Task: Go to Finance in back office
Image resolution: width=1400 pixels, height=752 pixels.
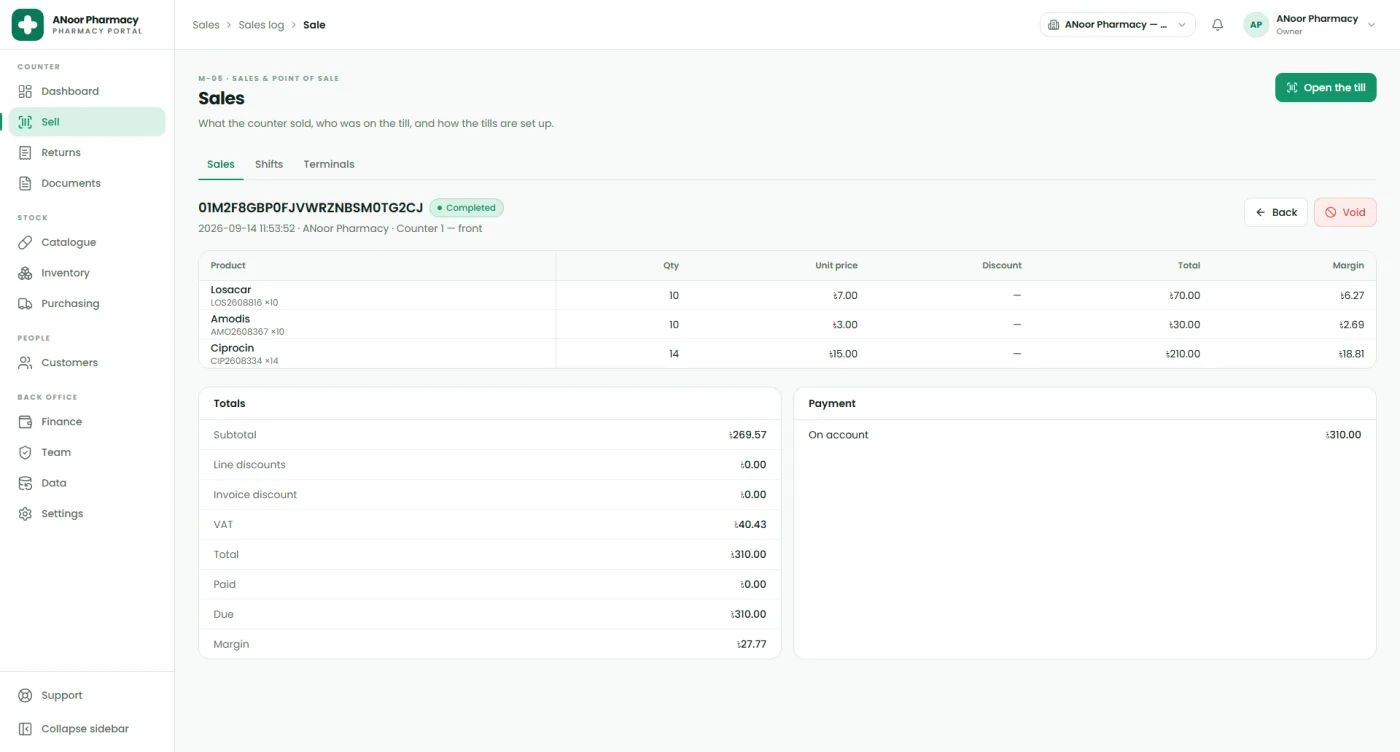Action: click(x=87, y=422)
